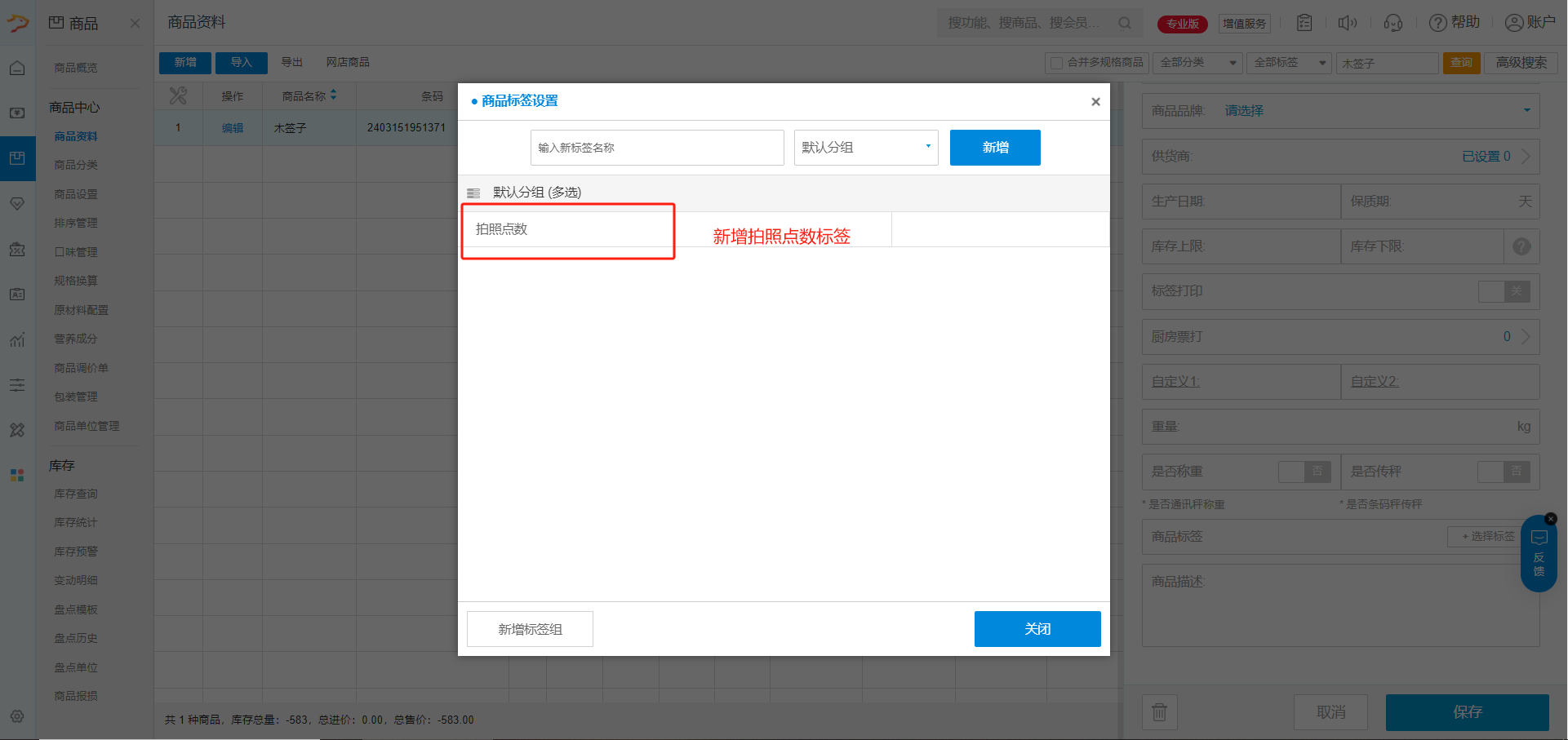
Task: Click the 输入新标签名称 input field
Action: pyautogui.click(x=656, y=148)
